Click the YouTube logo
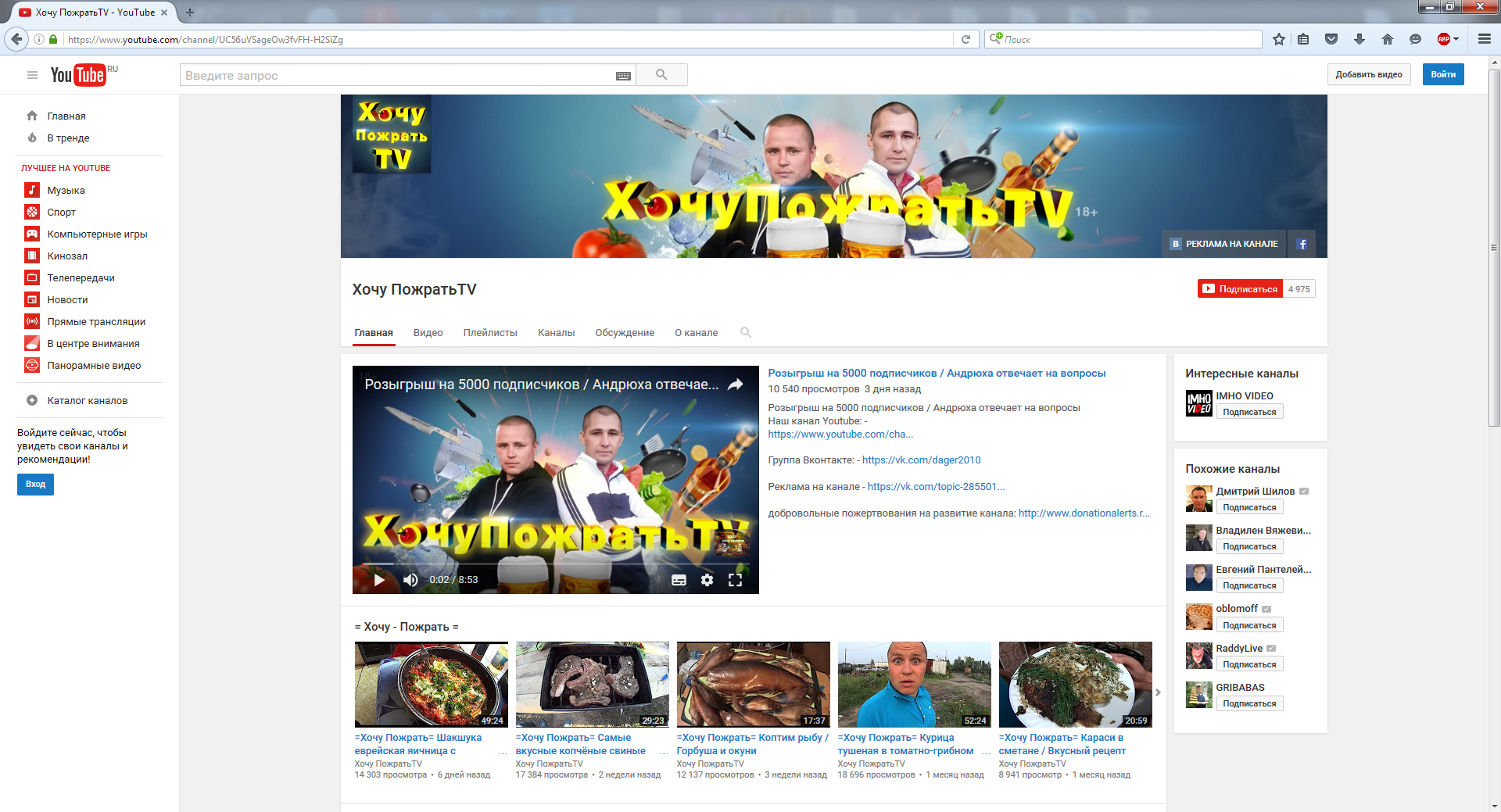 pos(78,75)
